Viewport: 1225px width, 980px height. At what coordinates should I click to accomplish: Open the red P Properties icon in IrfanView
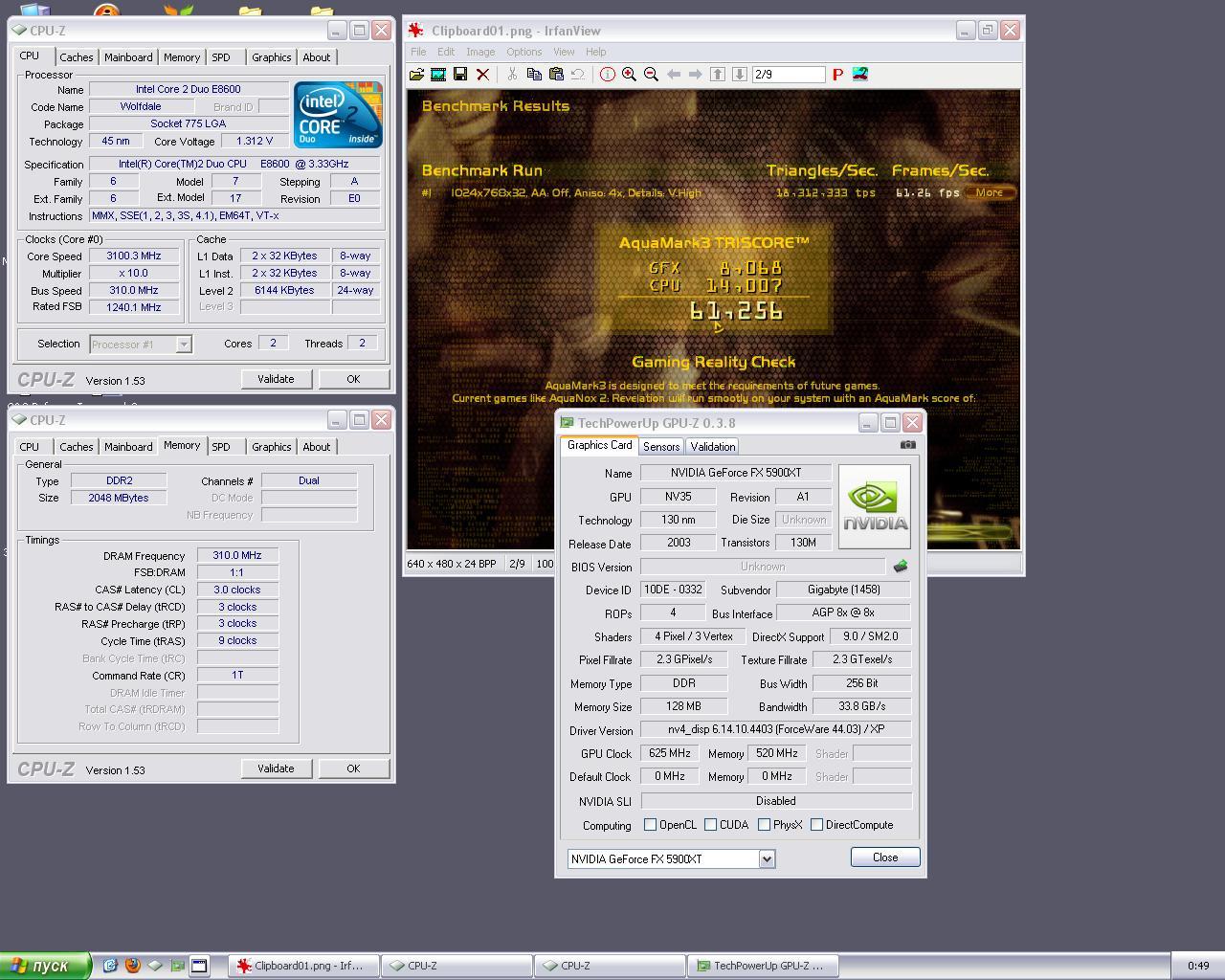[x=837, y=75]
